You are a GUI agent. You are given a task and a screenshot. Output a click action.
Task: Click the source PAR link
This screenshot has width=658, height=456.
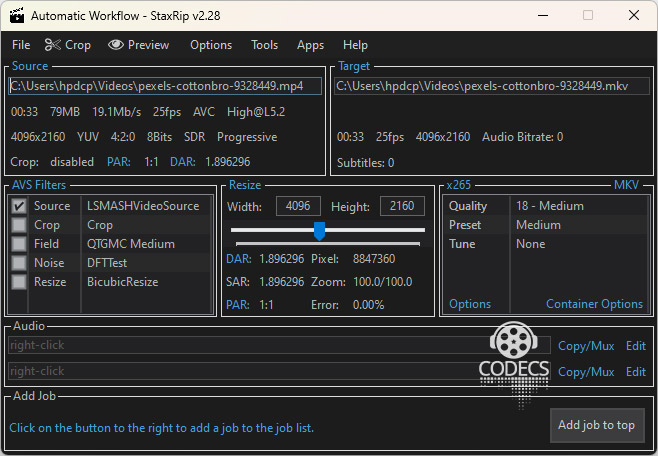click(x=118, y=162)
